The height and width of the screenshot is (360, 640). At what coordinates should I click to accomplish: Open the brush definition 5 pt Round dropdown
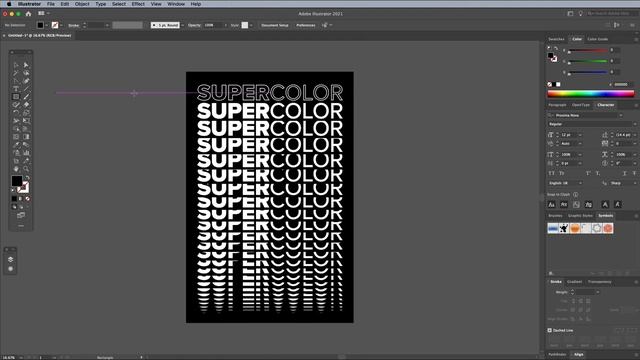tap(182, 25)
